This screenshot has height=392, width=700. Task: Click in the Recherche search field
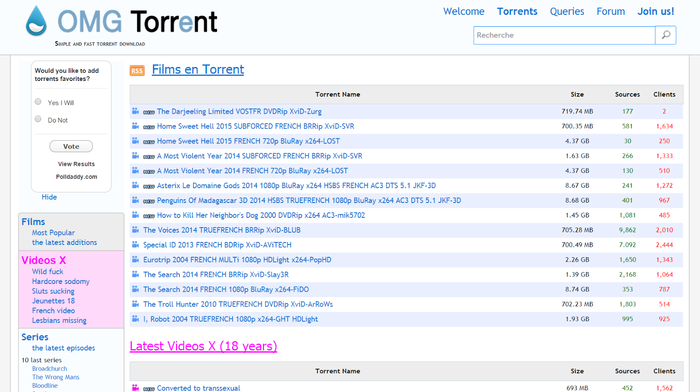pos(564,35)
